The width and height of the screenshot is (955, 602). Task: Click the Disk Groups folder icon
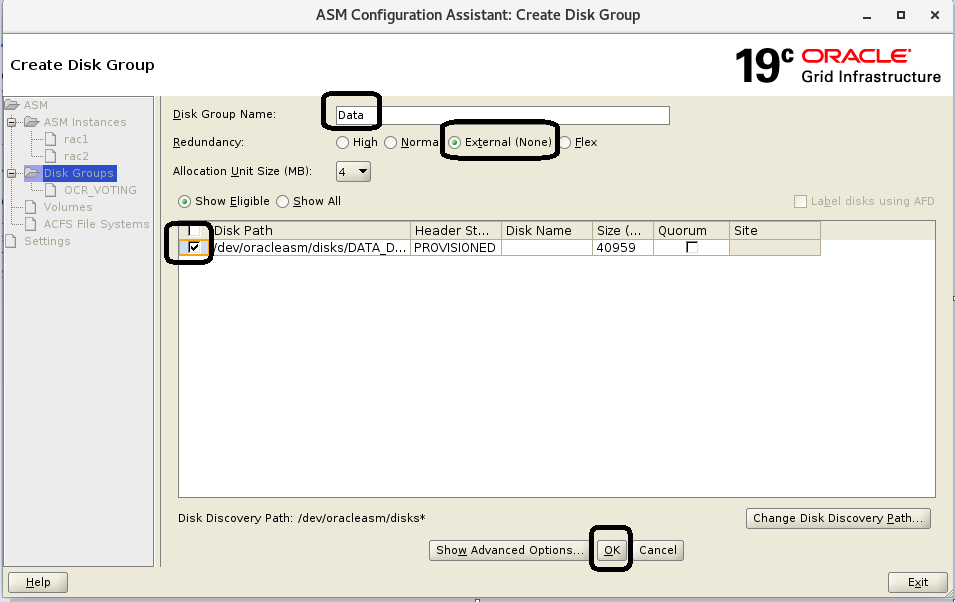pyautogui.click(x=34, y=172)
